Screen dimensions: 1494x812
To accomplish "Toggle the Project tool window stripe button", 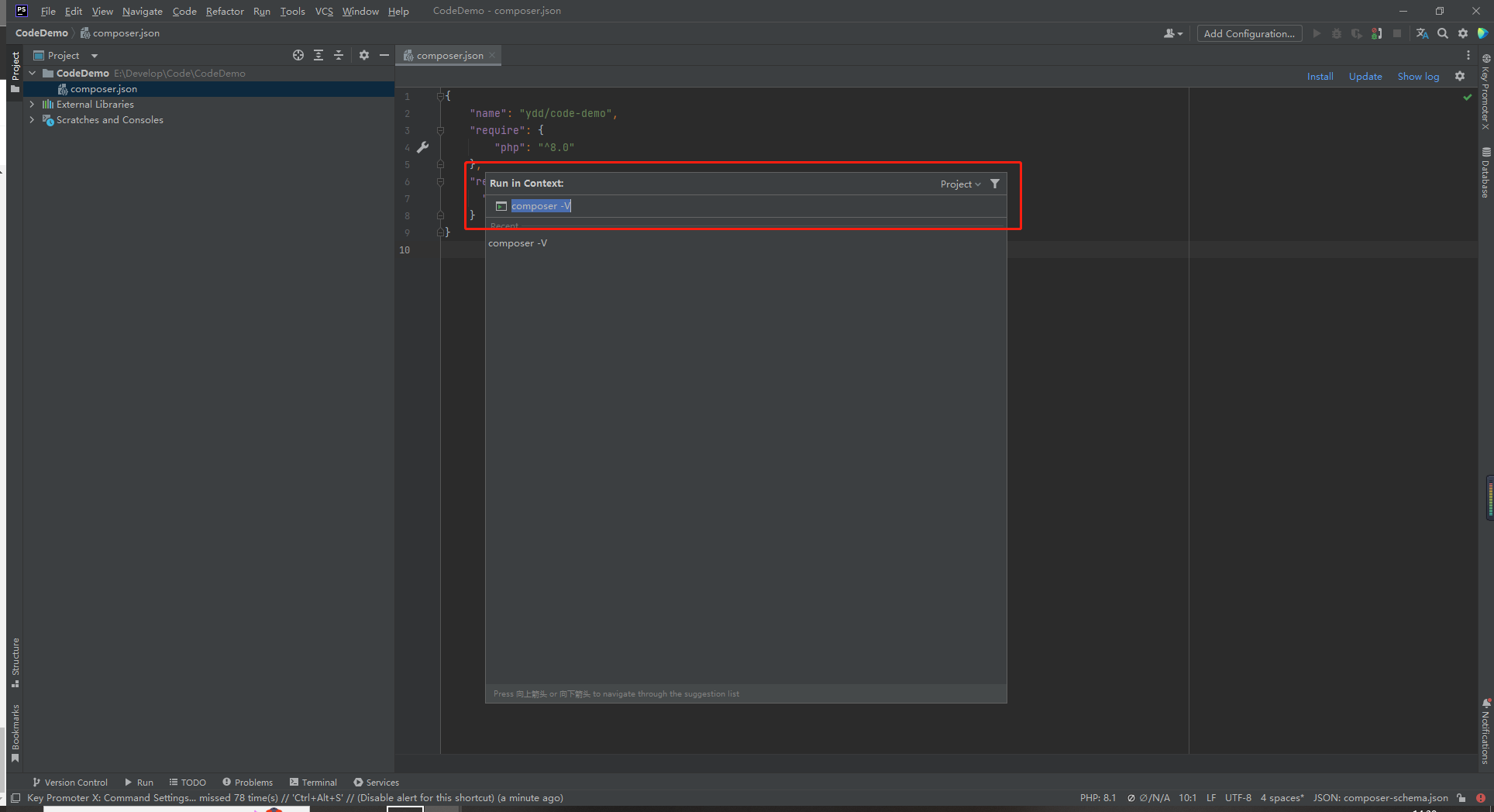I will pos(15,72).
